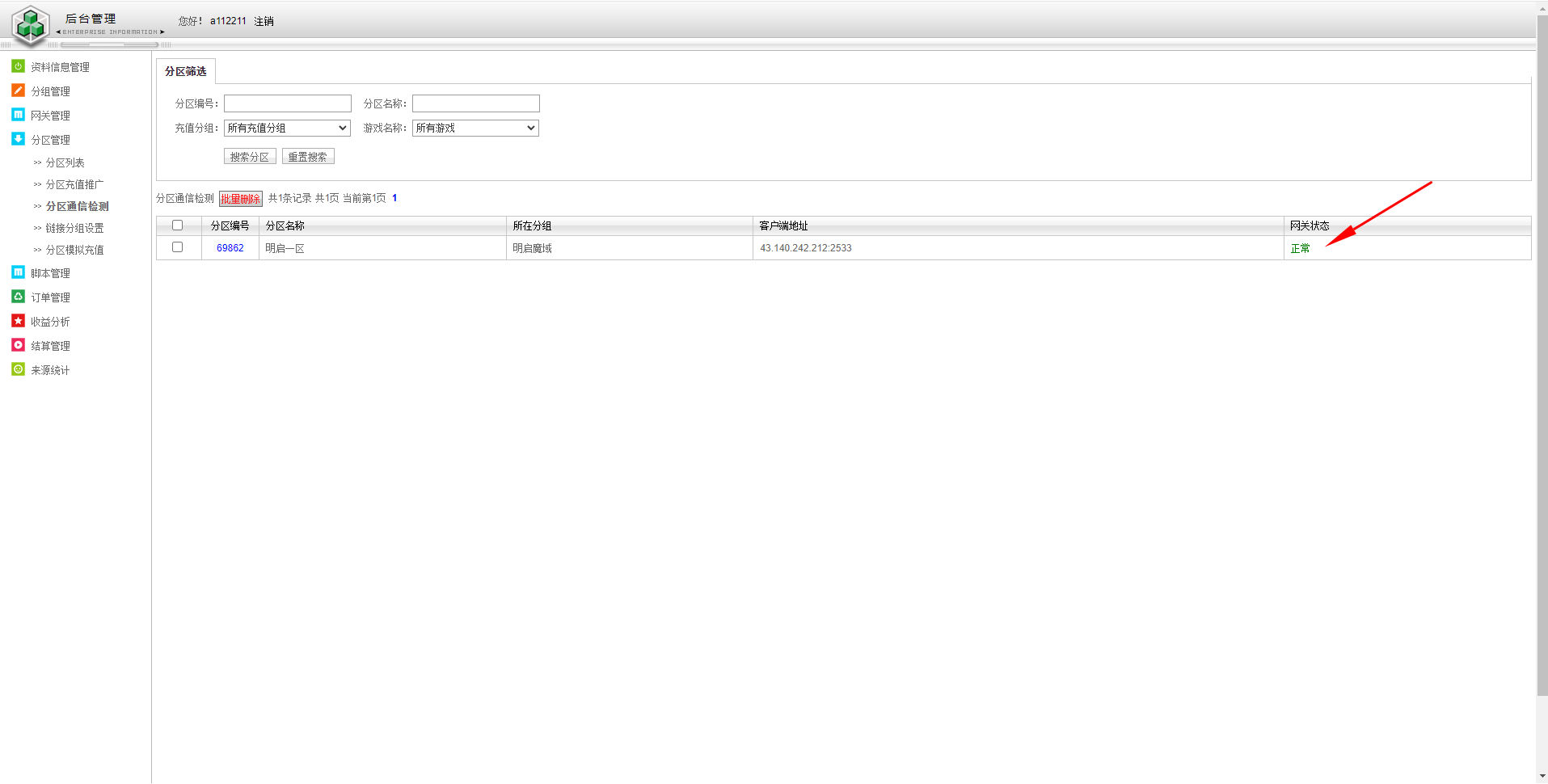The width and height of the screenshot is (1548, 784).
Task: Click the 分组管理 orange pencil icon
Action: 18,91
